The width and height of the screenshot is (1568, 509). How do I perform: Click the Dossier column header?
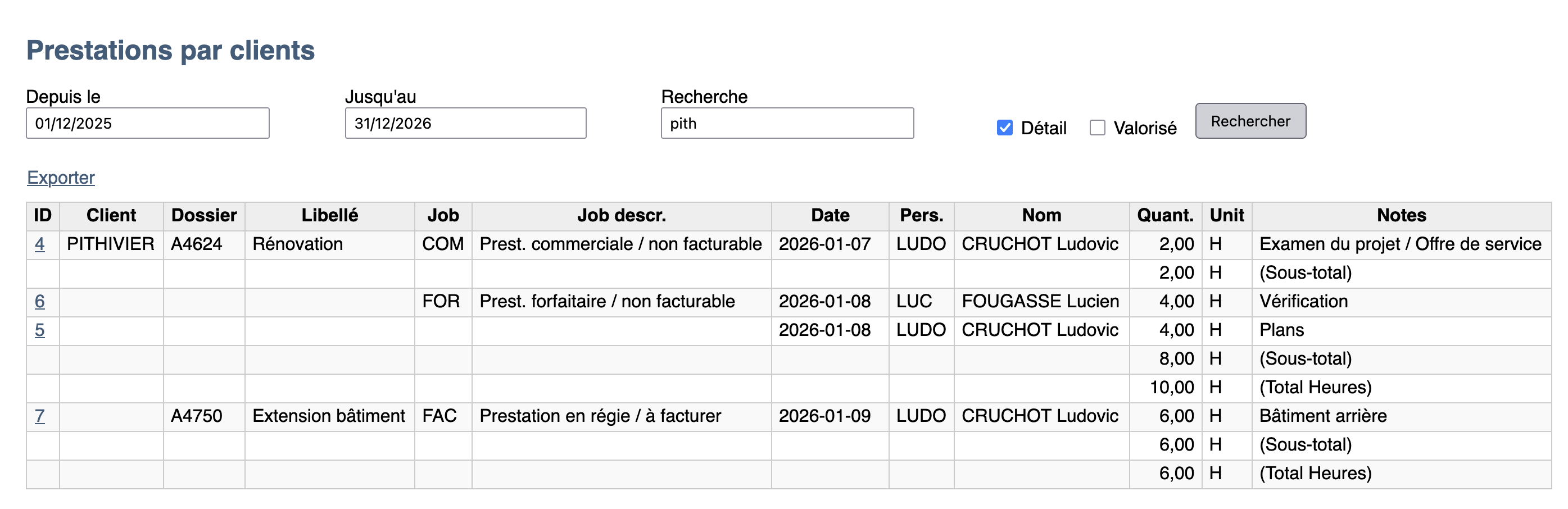[x=204, y=215]
